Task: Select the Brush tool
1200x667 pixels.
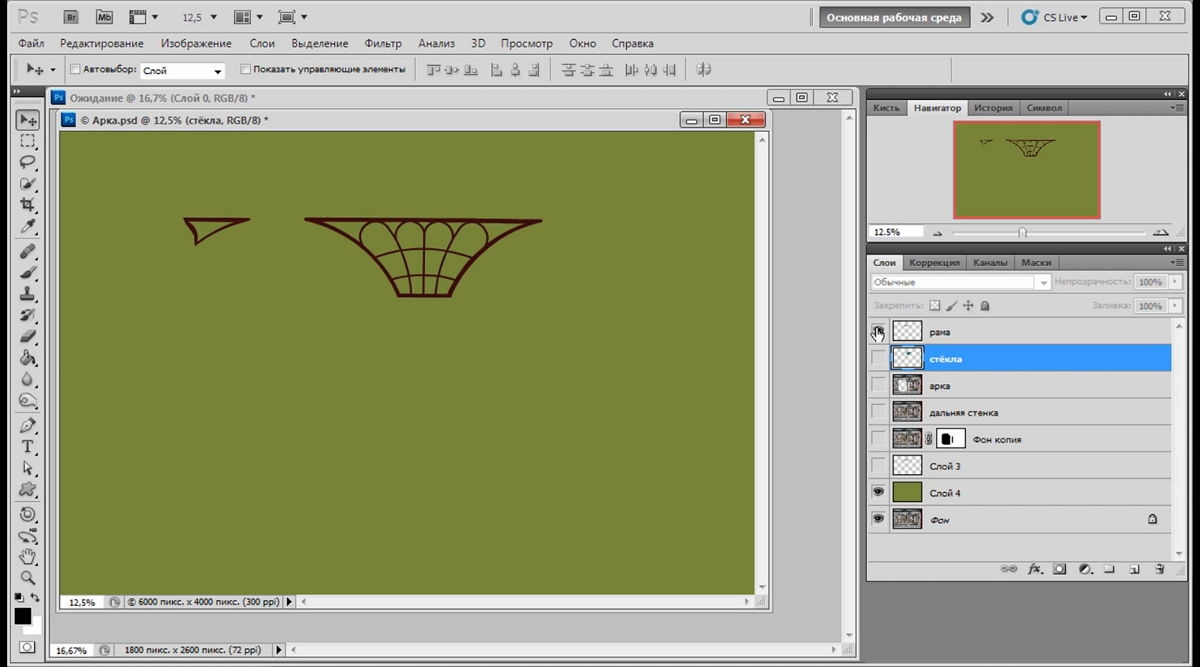Action: 28,272
